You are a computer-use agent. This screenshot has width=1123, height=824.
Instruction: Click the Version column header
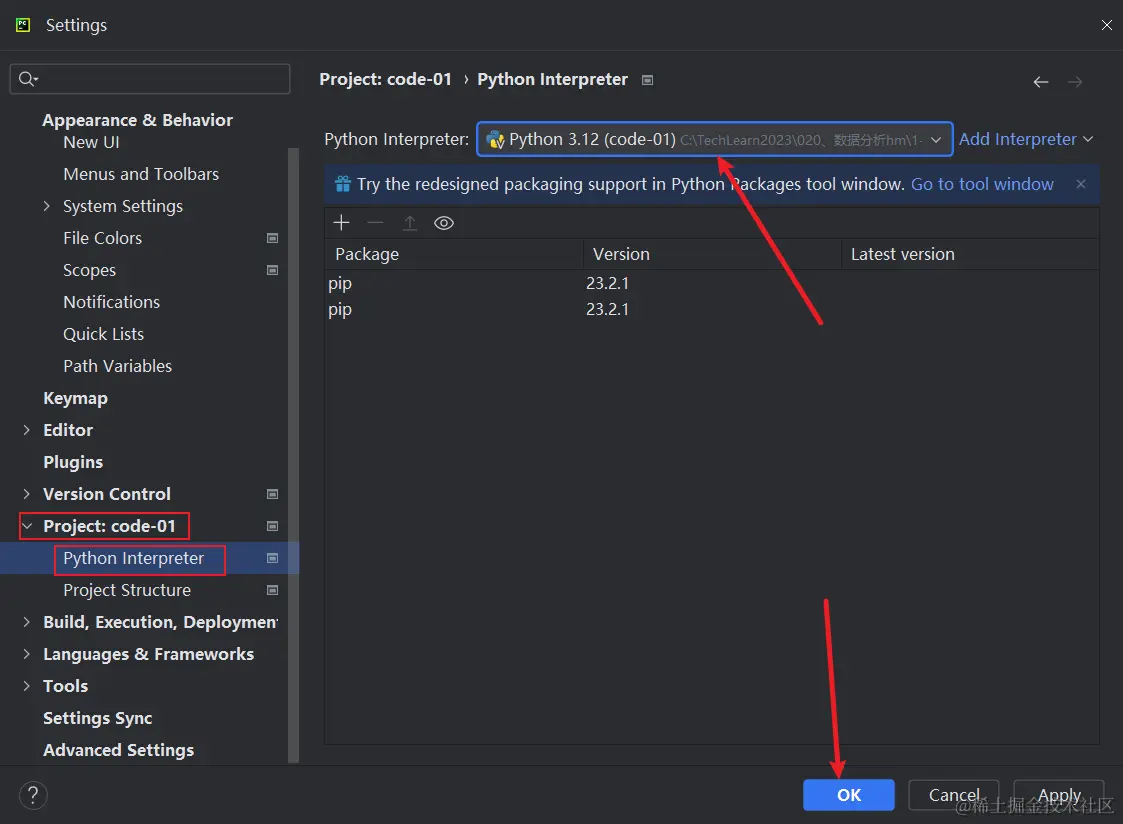pyautogui.click(x=712, y=254)
